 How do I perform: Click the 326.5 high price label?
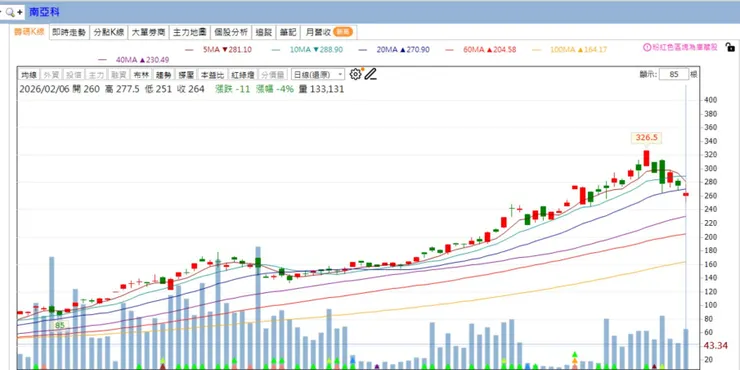coord(646,137)
